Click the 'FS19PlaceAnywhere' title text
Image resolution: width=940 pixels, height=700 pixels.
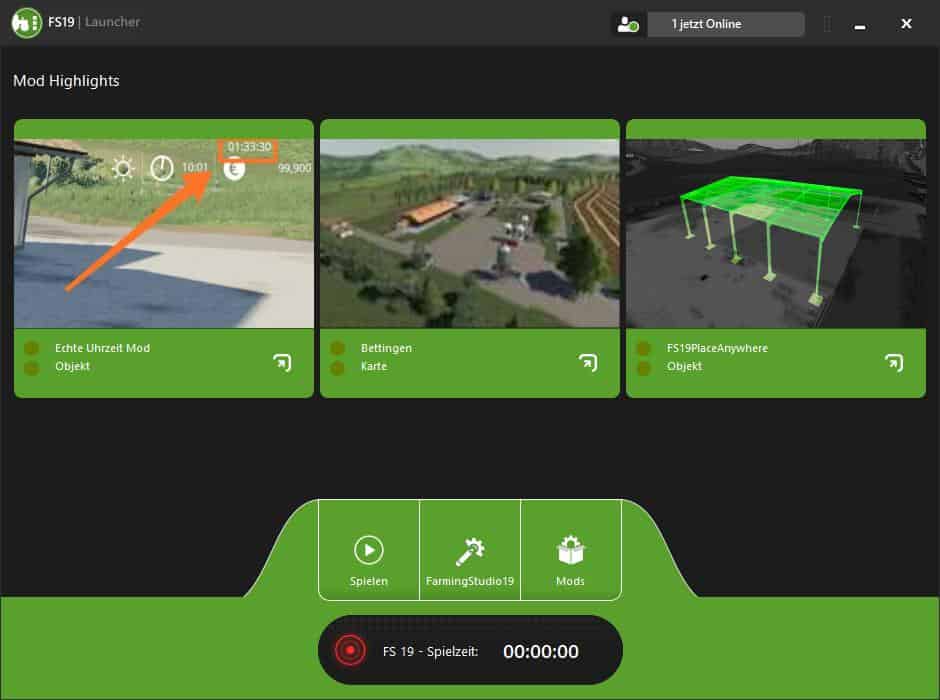pos(717,348)
